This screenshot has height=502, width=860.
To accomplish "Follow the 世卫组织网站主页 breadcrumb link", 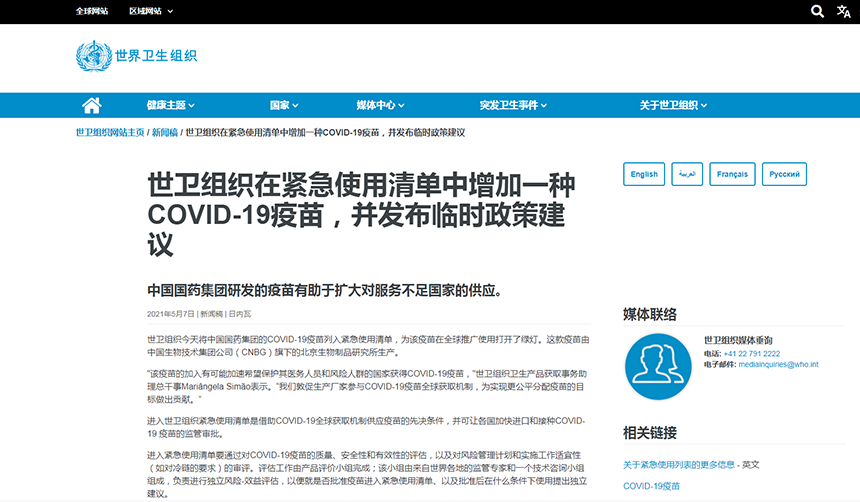I will [110, 132].
